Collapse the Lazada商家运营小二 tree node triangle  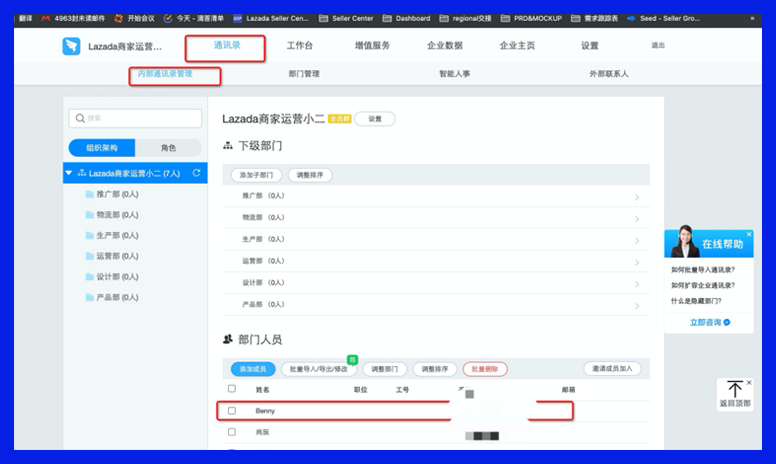pos(69,173)
